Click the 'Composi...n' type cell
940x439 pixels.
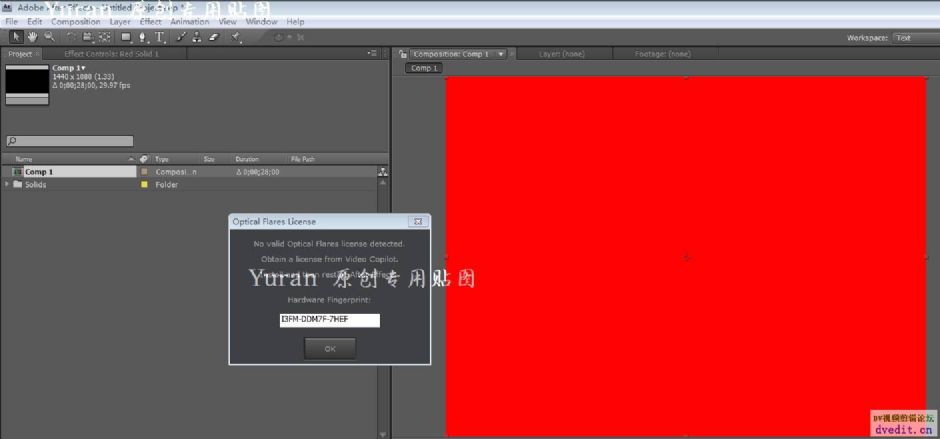pyautogui.click(x=176, y=172)
